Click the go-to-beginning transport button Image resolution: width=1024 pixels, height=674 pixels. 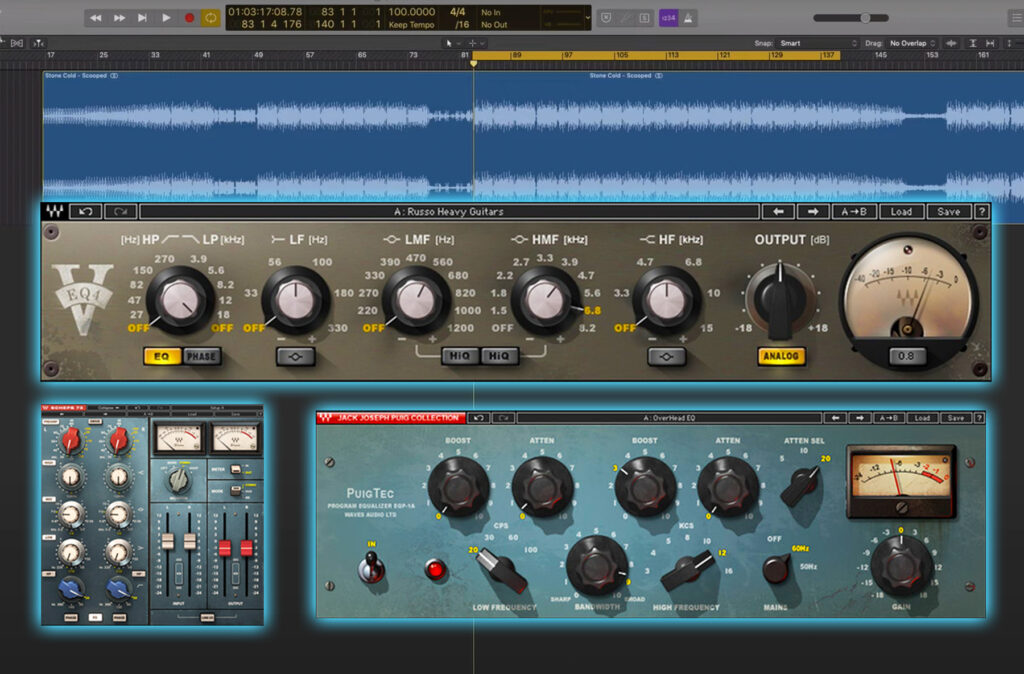click(x=142, y=18)
